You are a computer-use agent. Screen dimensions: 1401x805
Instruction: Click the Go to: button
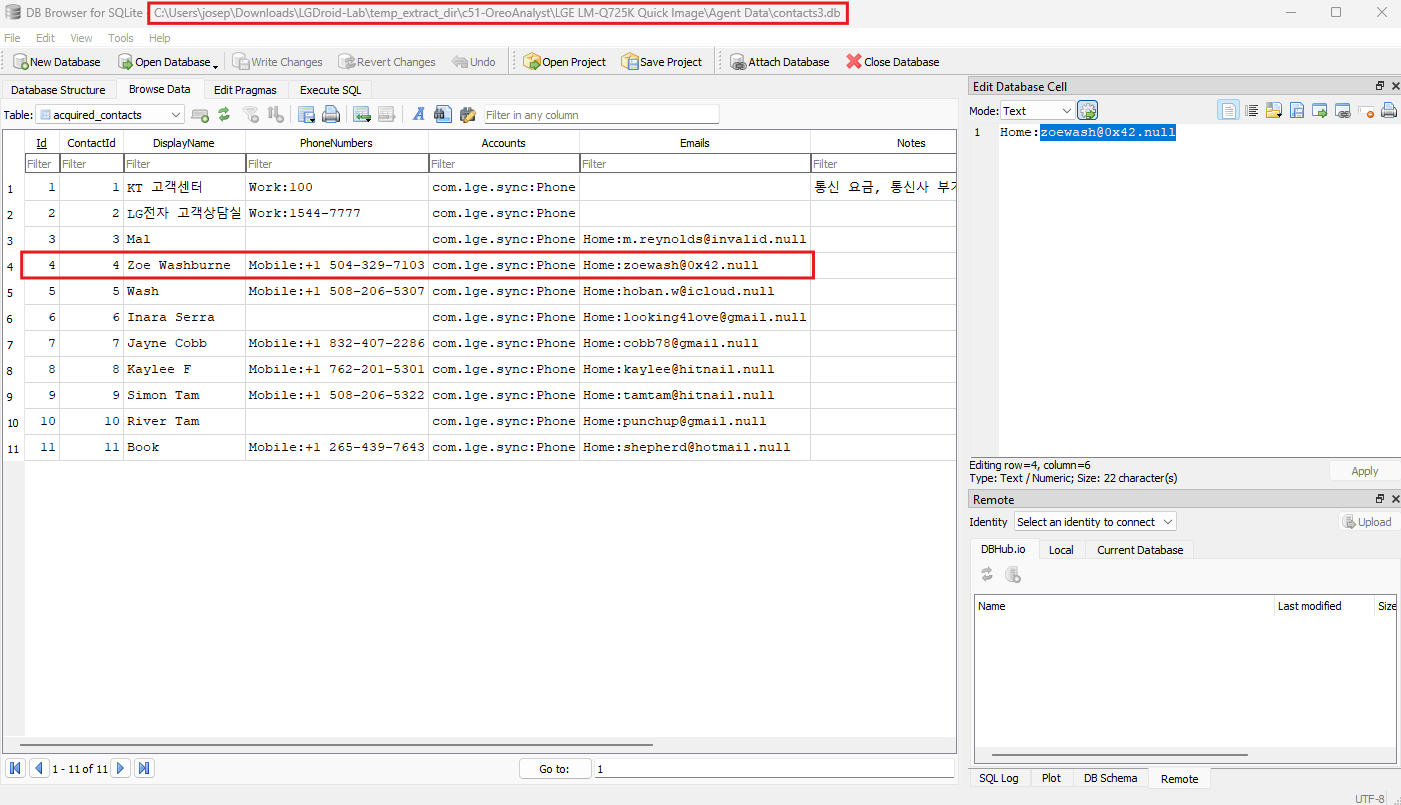pos(554,769)
